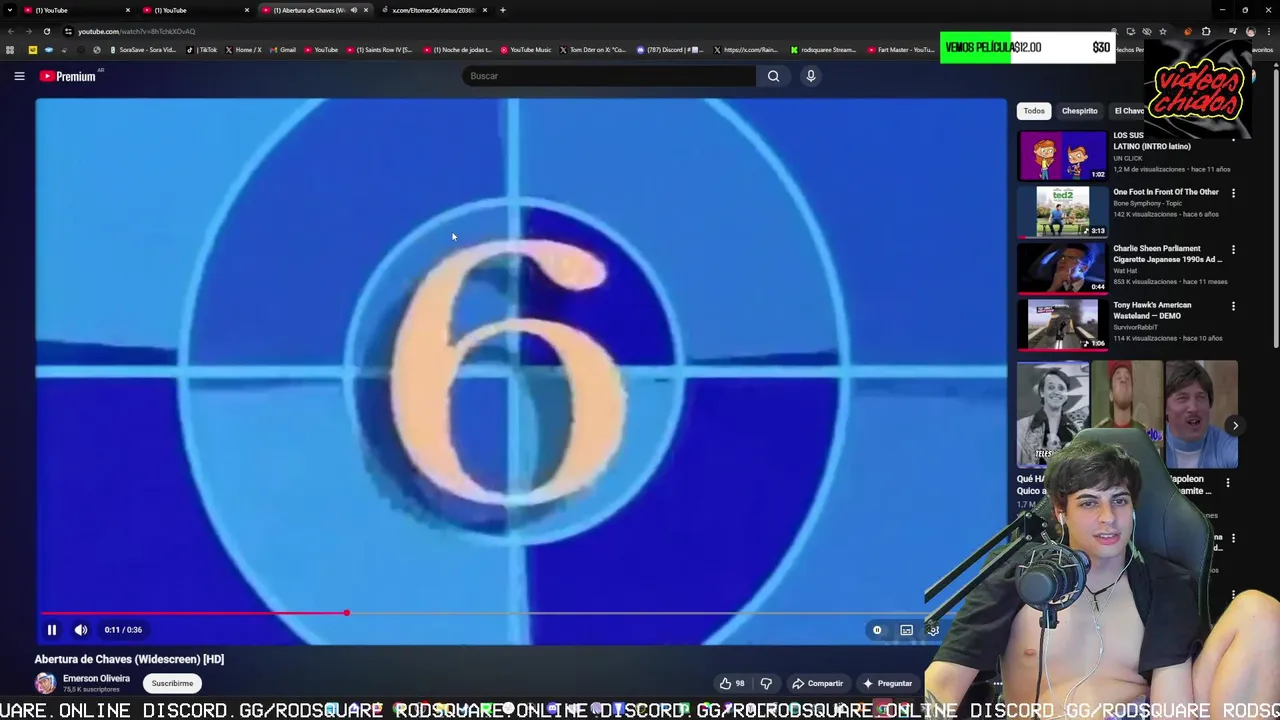Open options for Charlie Sheen Parliament video
The width and height of the screenshot is (1280, 720).
pos(1233,249)
